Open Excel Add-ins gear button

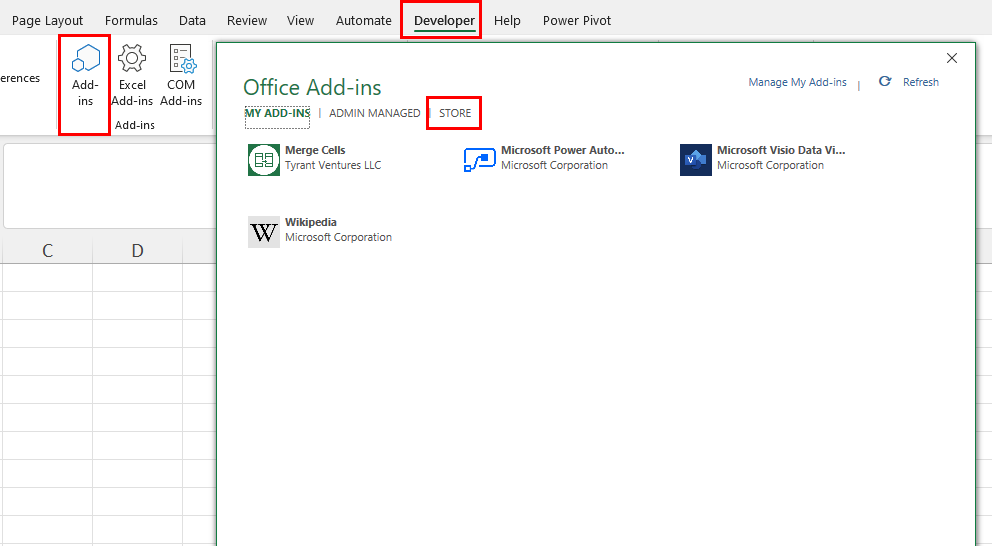[x=132, y=76]
